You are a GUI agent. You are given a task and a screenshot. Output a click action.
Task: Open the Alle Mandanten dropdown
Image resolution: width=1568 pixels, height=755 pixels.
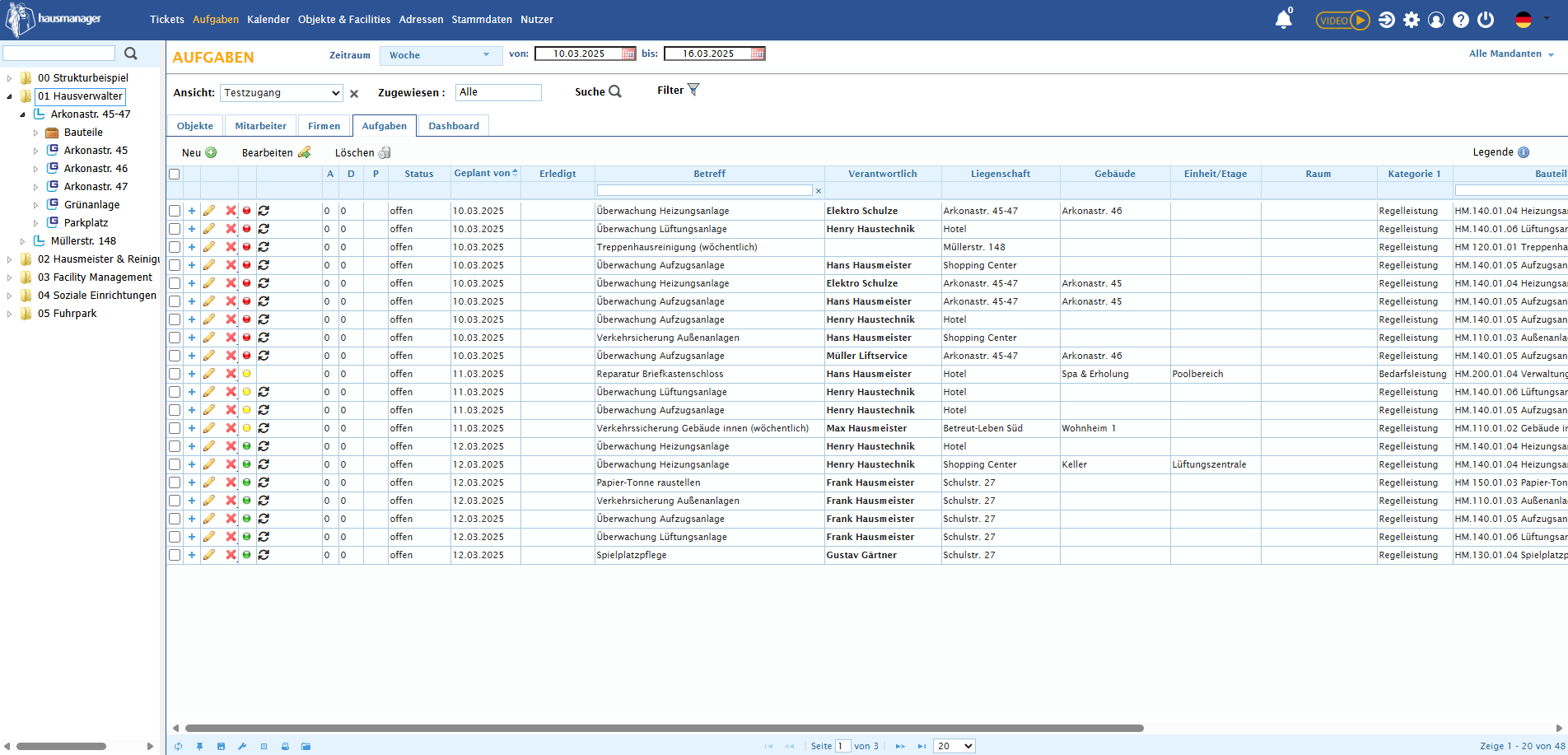pos(1511,54)
